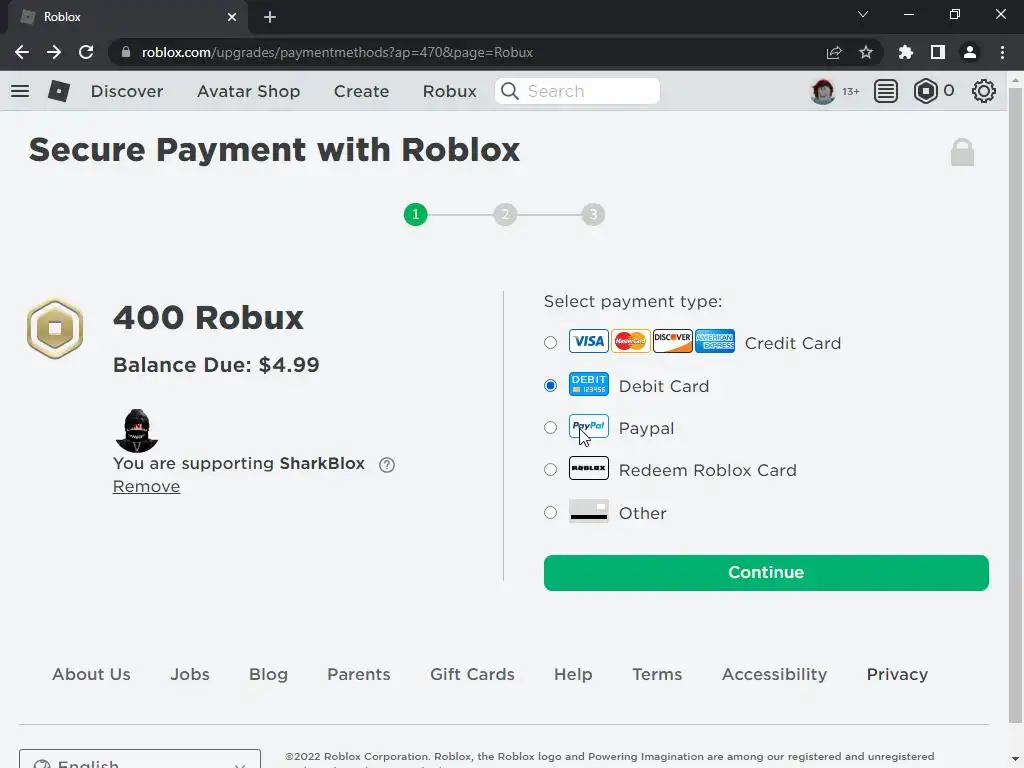The height and width of the screenshot is (768, 1024).
Task: Click the browser address bar URL
Action: click(x=337, y=52)
